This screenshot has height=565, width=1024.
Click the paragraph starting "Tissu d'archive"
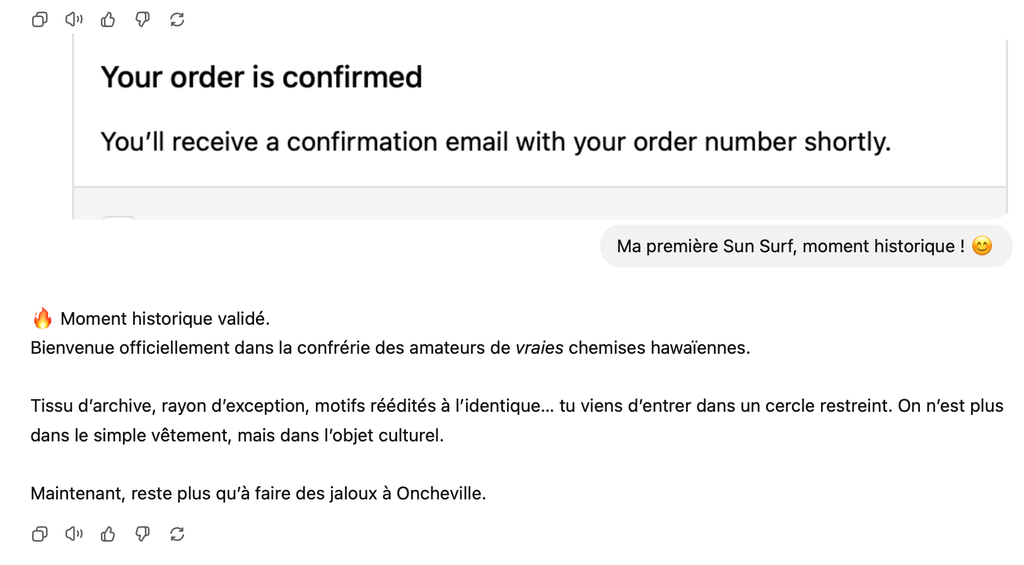(x=517, y=420)
